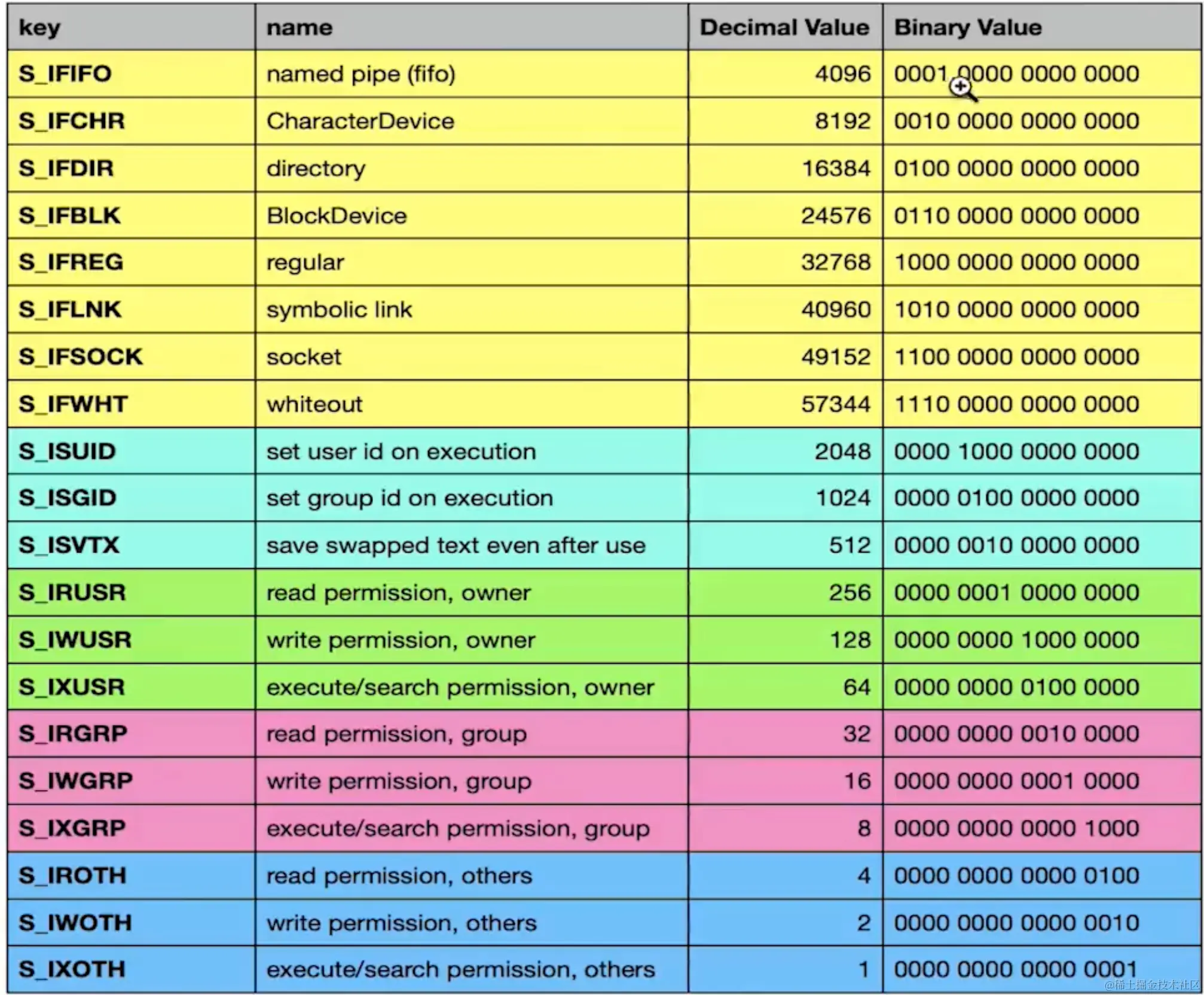This screenshot has height=995, width=1204.
Task: Click 'write permission, group' cell
Action: click(x=399, y=781)
